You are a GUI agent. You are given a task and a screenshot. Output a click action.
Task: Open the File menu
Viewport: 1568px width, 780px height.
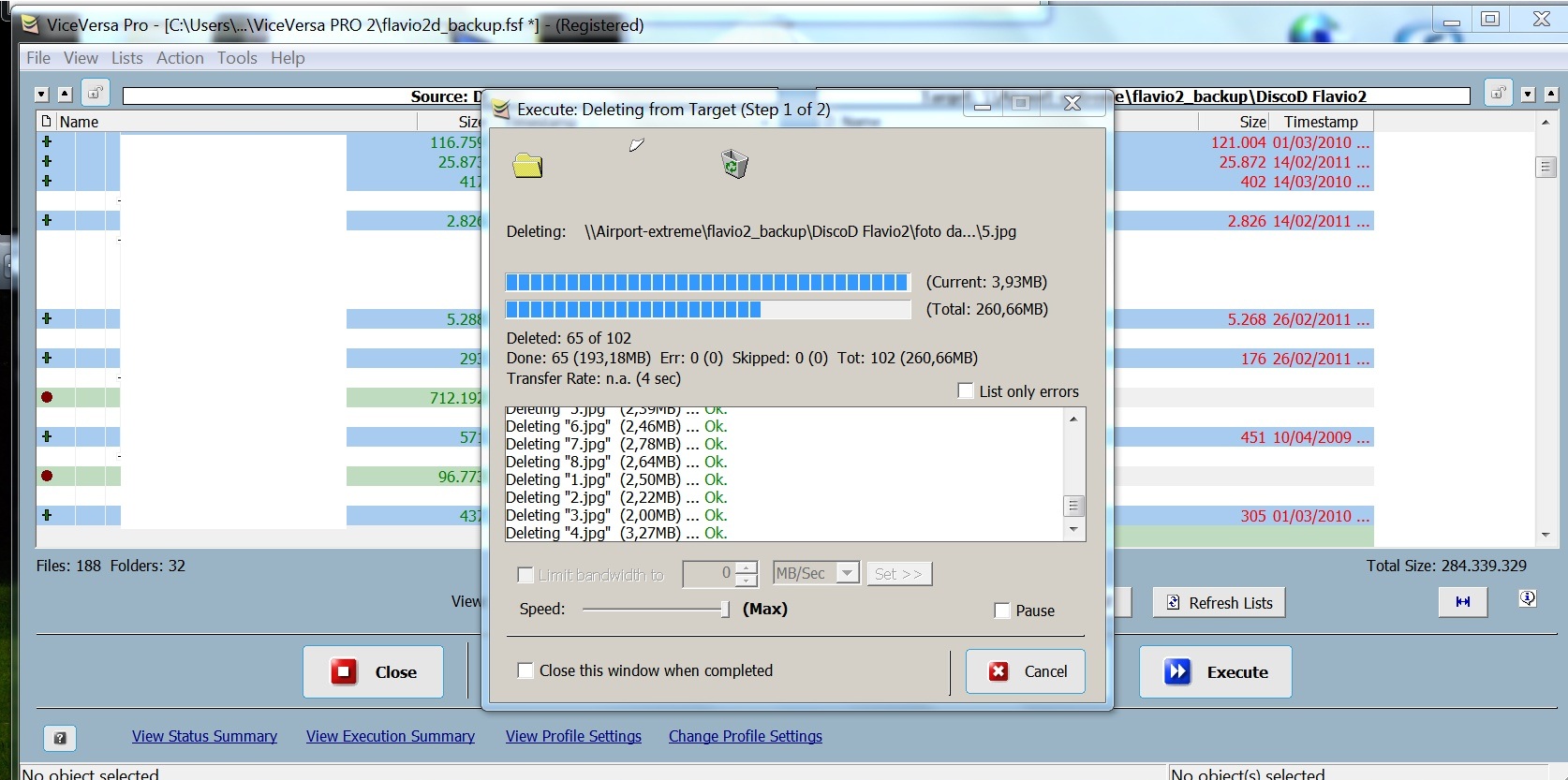pos(38,58)
